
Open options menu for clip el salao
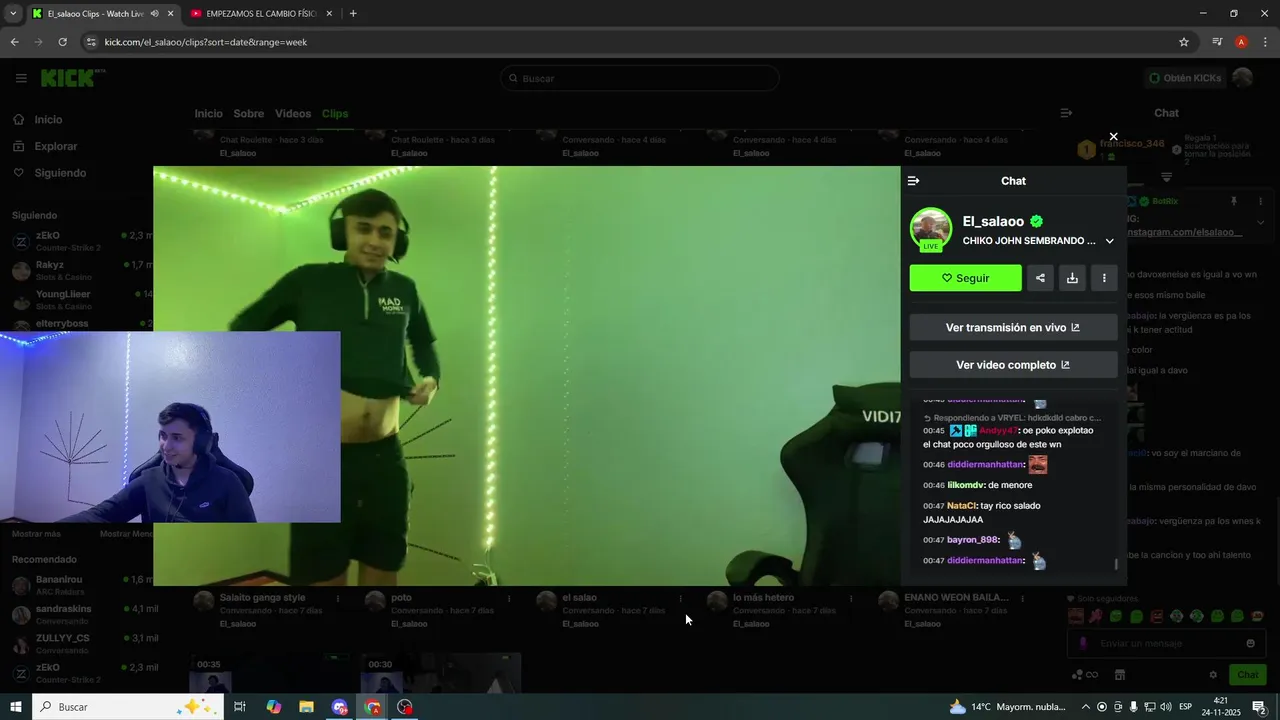tap(680, 598)
